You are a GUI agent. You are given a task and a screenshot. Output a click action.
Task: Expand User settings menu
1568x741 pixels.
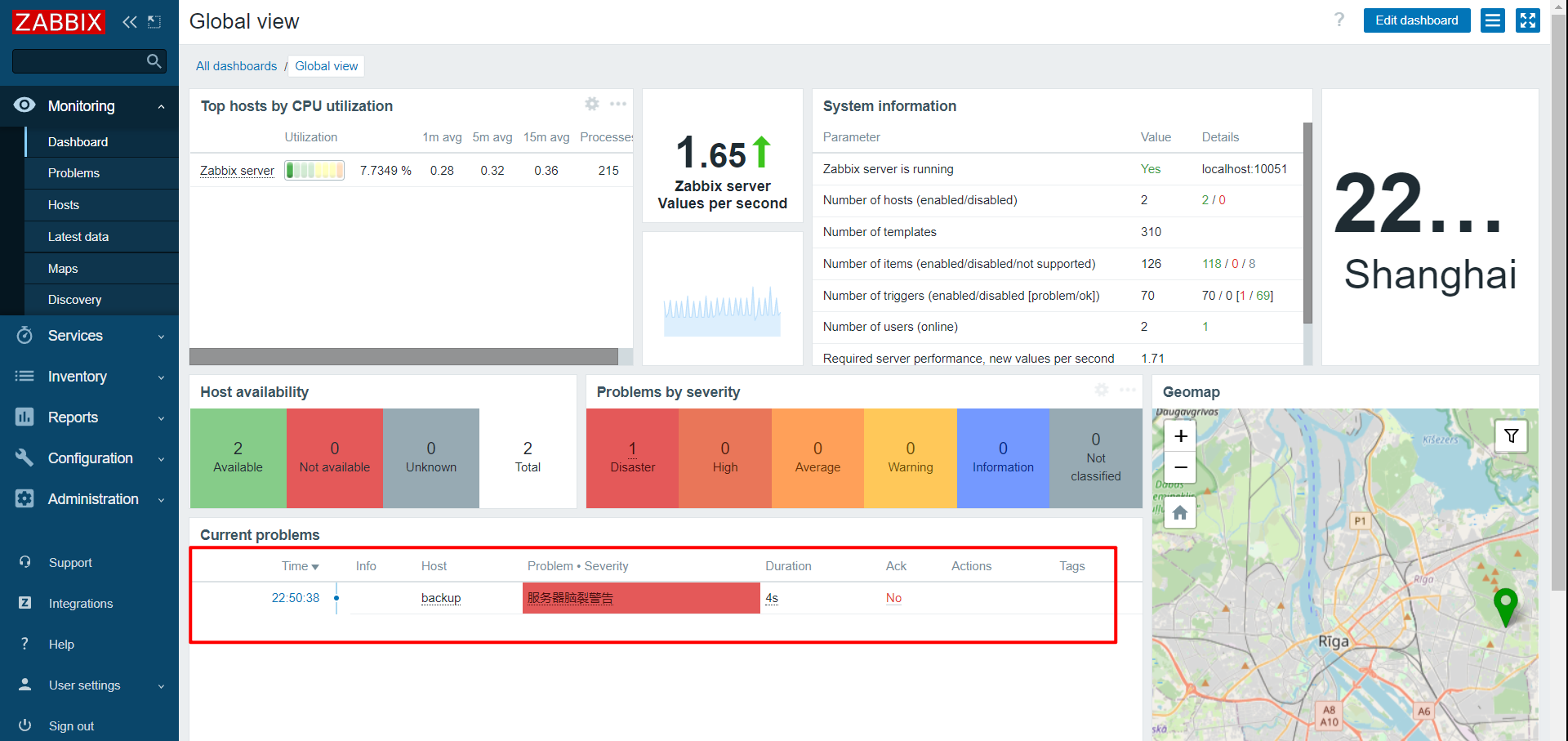click(x=89, y=685)
